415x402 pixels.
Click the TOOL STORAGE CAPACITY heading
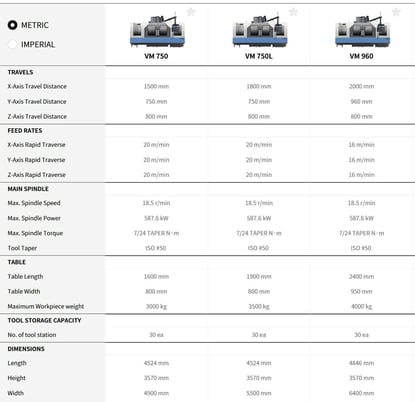[x=44, y=321]
